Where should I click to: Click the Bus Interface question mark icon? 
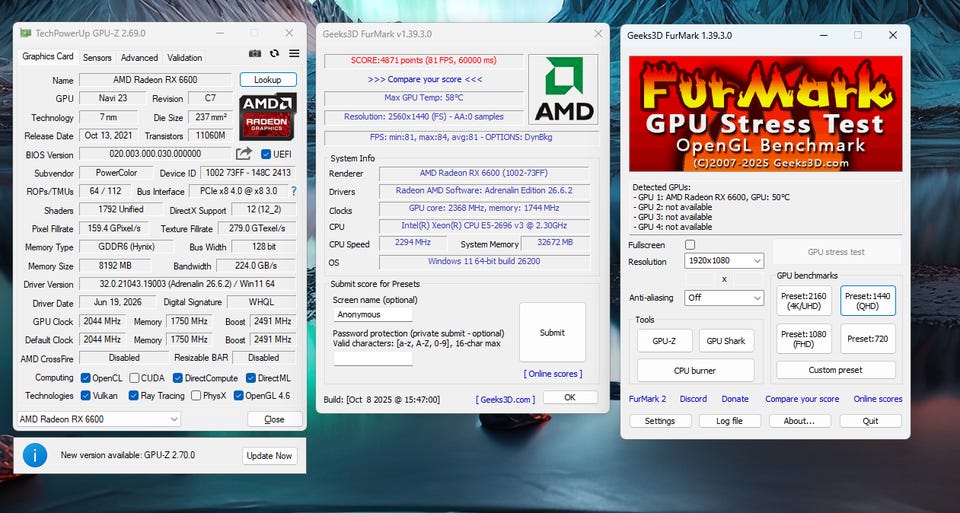(294, 191)
